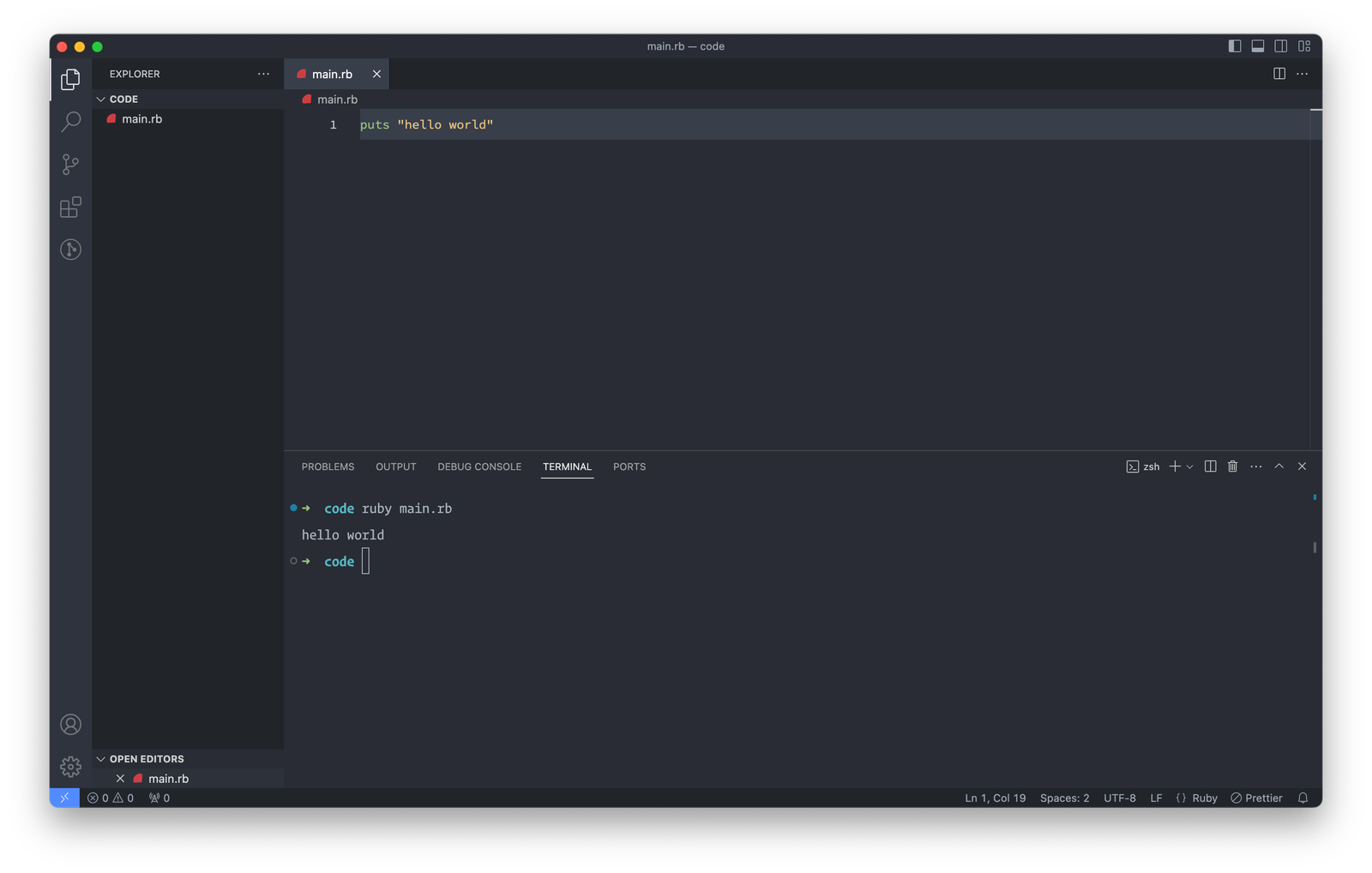Collapse the OPEN EDITORS section
1372x873 pixels.
click(x=100, y=759)
